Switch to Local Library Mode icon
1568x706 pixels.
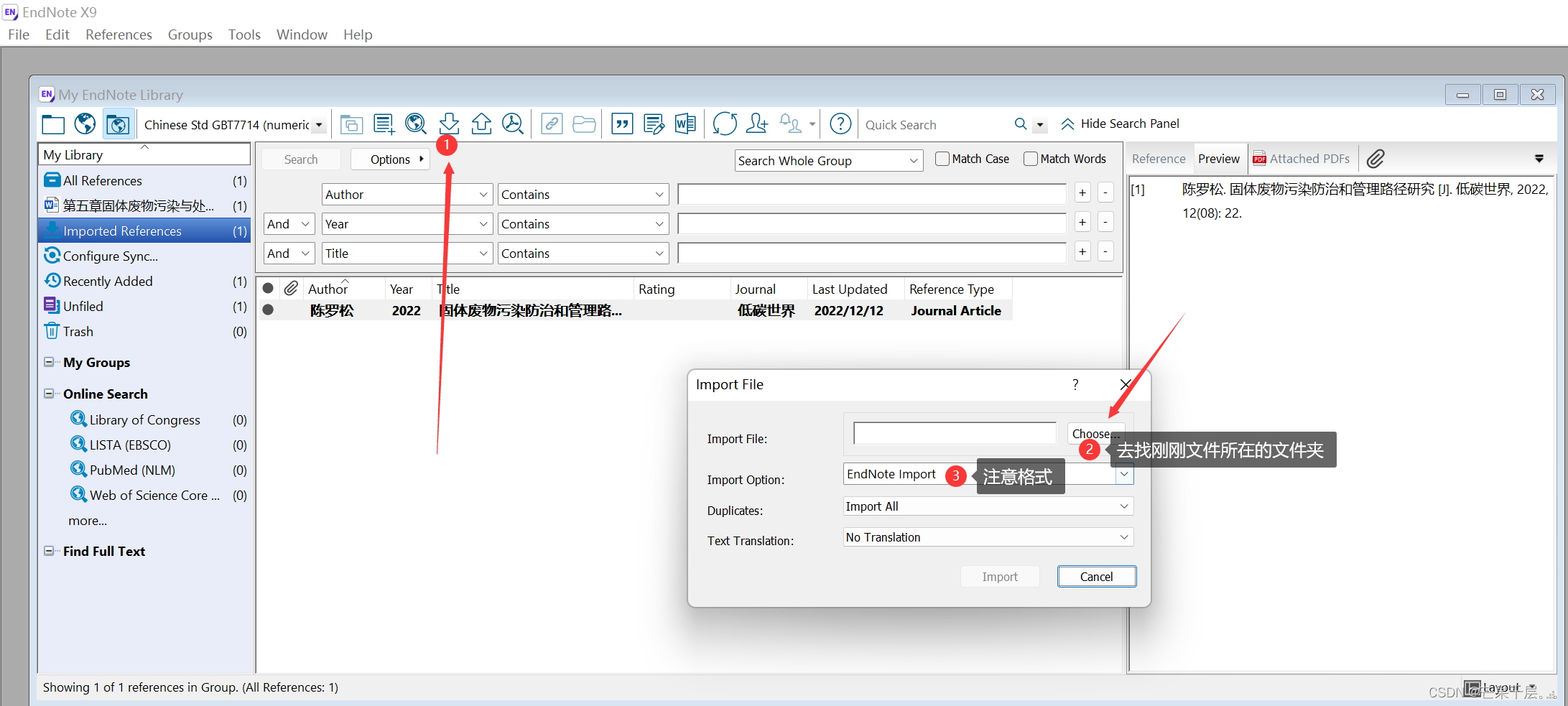click(53, 124)
